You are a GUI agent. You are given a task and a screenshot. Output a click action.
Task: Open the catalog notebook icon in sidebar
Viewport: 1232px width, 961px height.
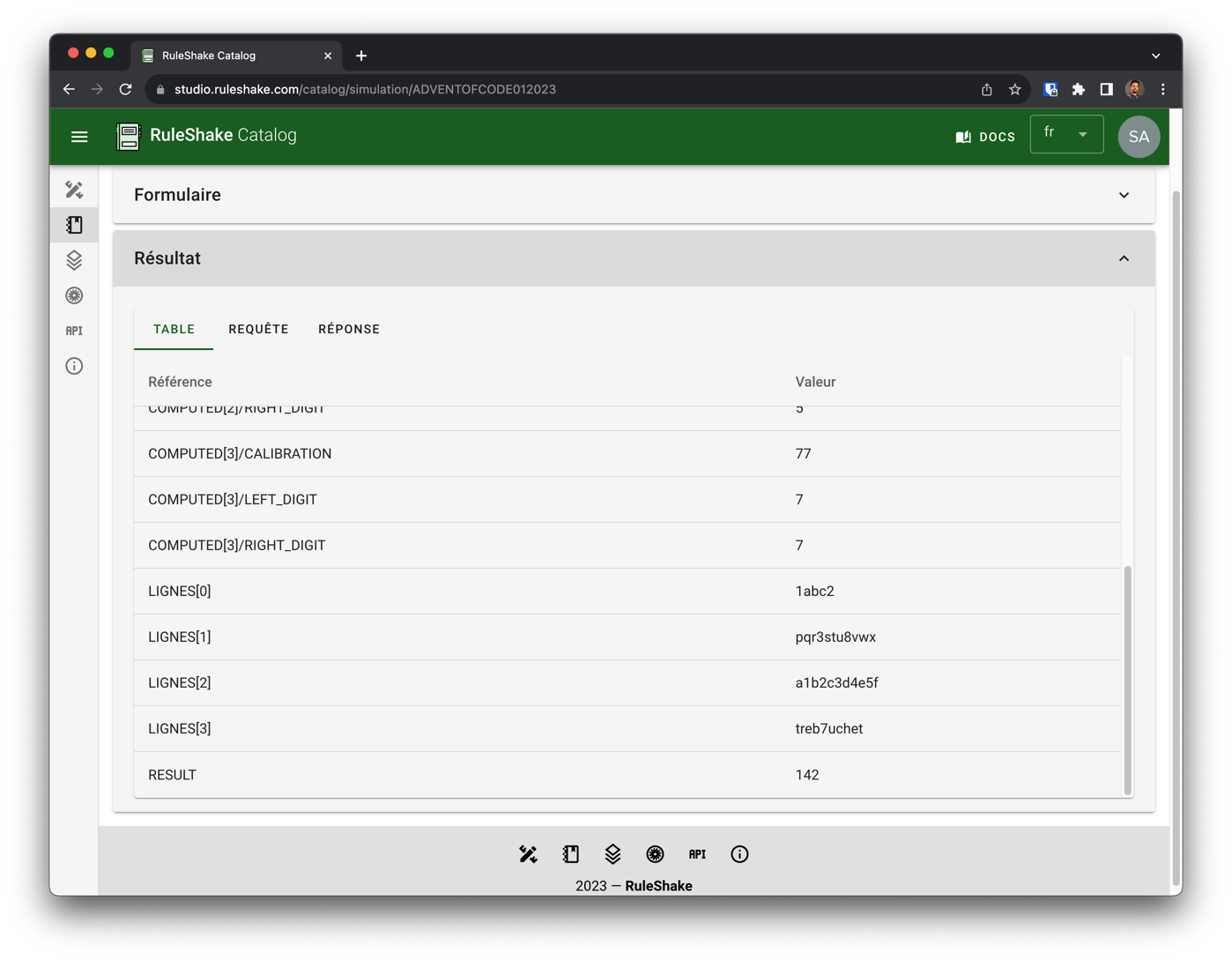click(74, 225)
